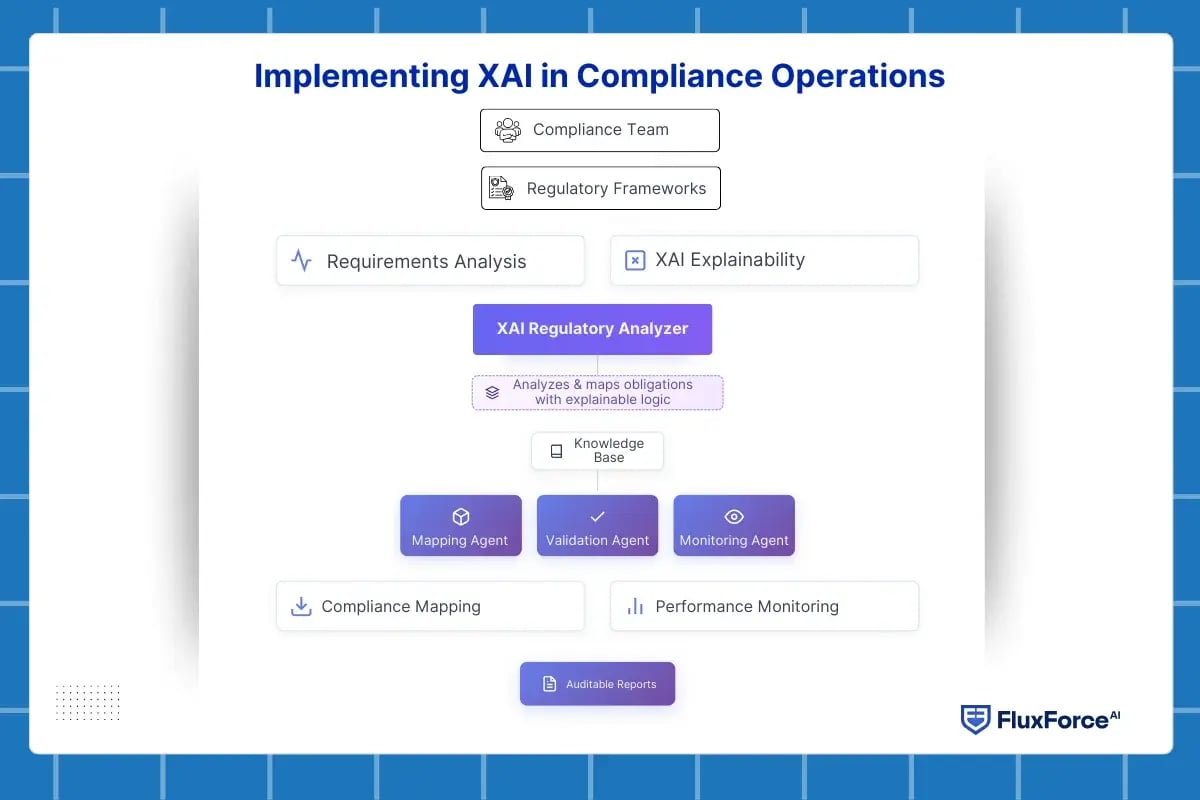Click the checkmark on Validation Agent
The width and height of the screenshot is (1200, 800).
[597, 517]
